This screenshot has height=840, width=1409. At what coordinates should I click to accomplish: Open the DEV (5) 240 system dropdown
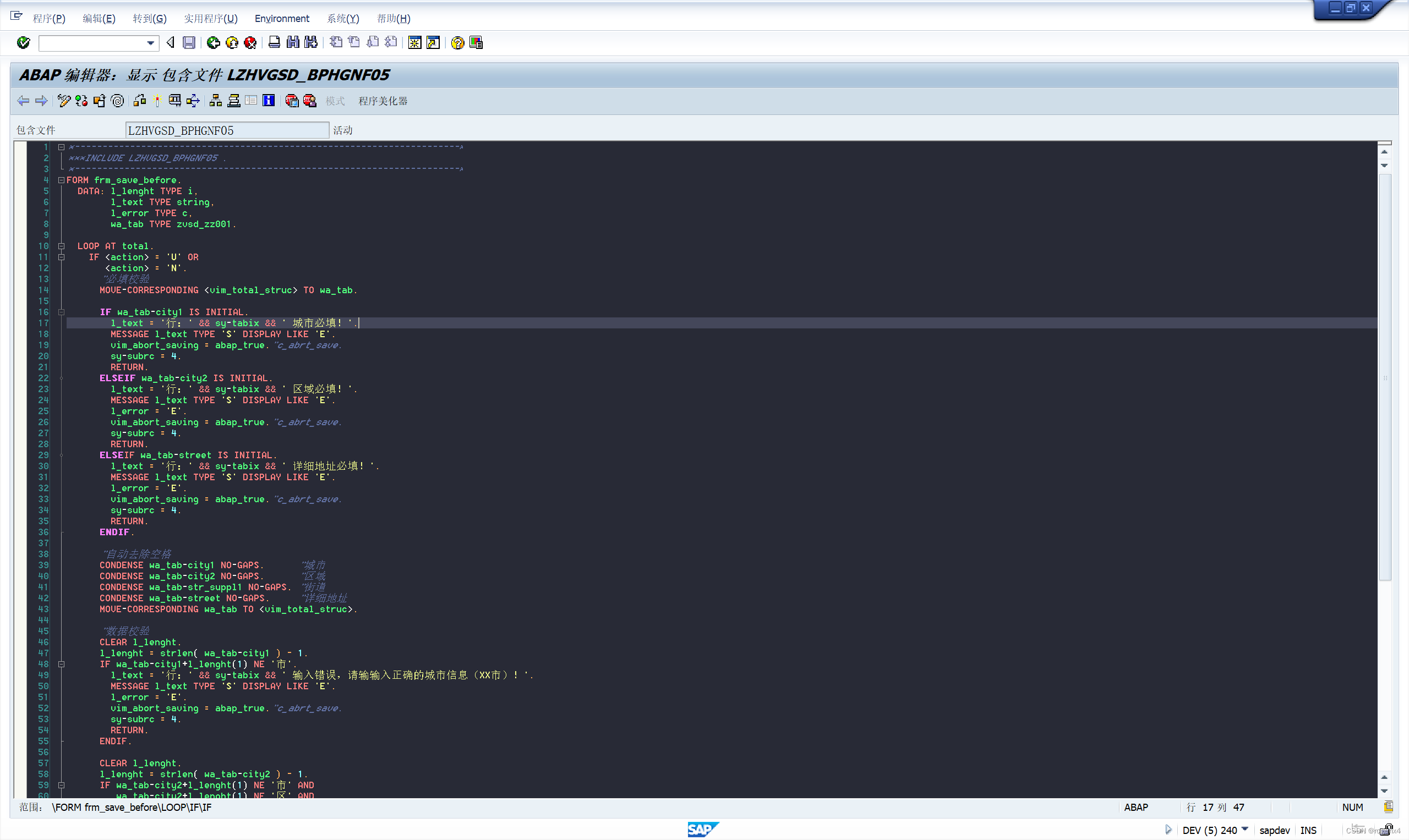point(1245,829)
